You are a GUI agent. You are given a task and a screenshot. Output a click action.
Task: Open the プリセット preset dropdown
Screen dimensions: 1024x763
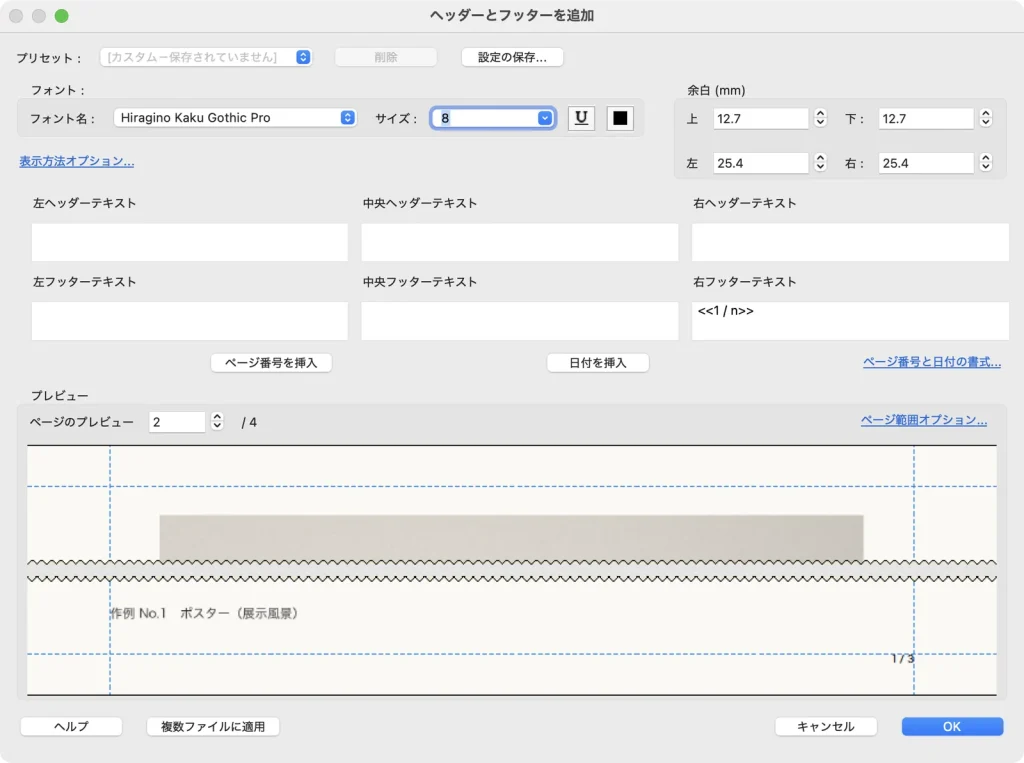tap(206, 57)
